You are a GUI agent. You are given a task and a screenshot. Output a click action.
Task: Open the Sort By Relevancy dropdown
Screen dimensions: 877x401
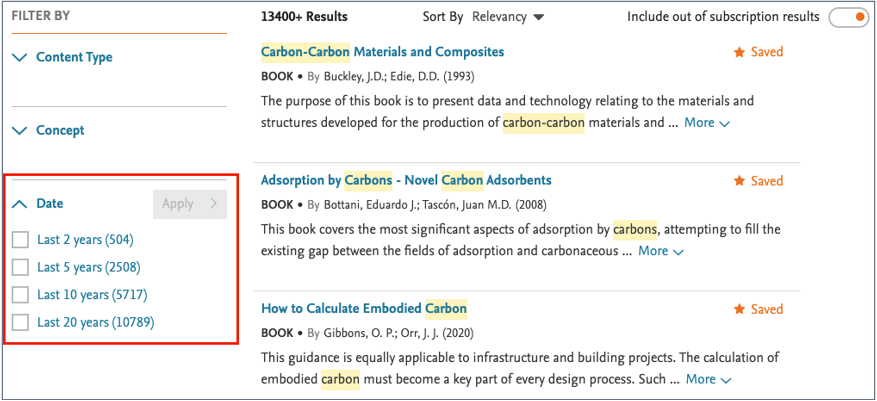(508, 17)
